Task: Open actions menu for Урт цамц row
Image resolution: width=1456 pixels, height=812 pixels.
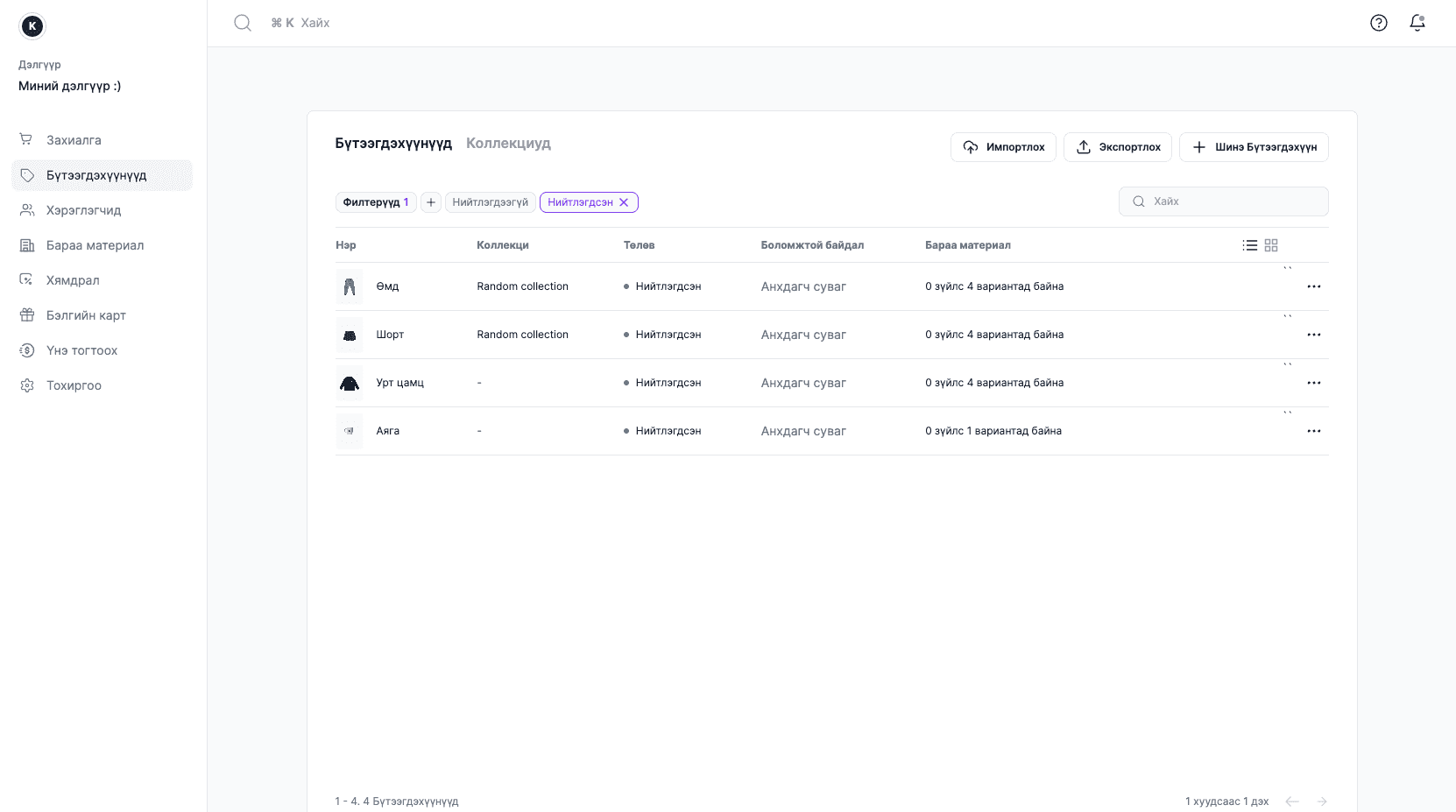Action: [1314, 383]
